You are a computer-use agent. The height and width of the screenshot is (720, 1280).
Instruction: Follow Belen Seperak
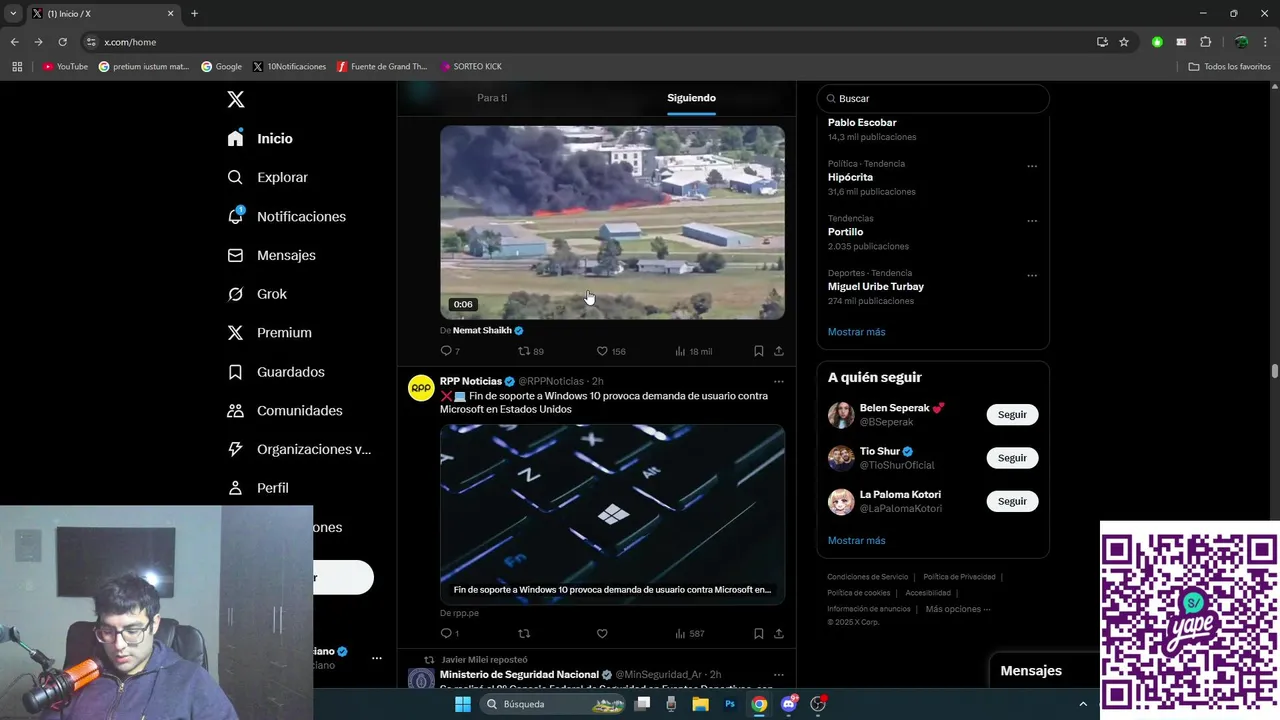[x=1012, y=415]
